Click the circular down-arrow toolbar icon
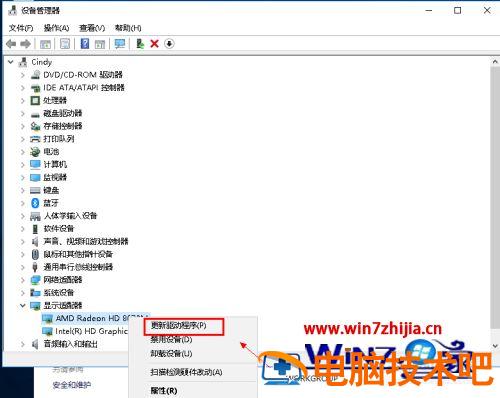 [x=169, y=44]
